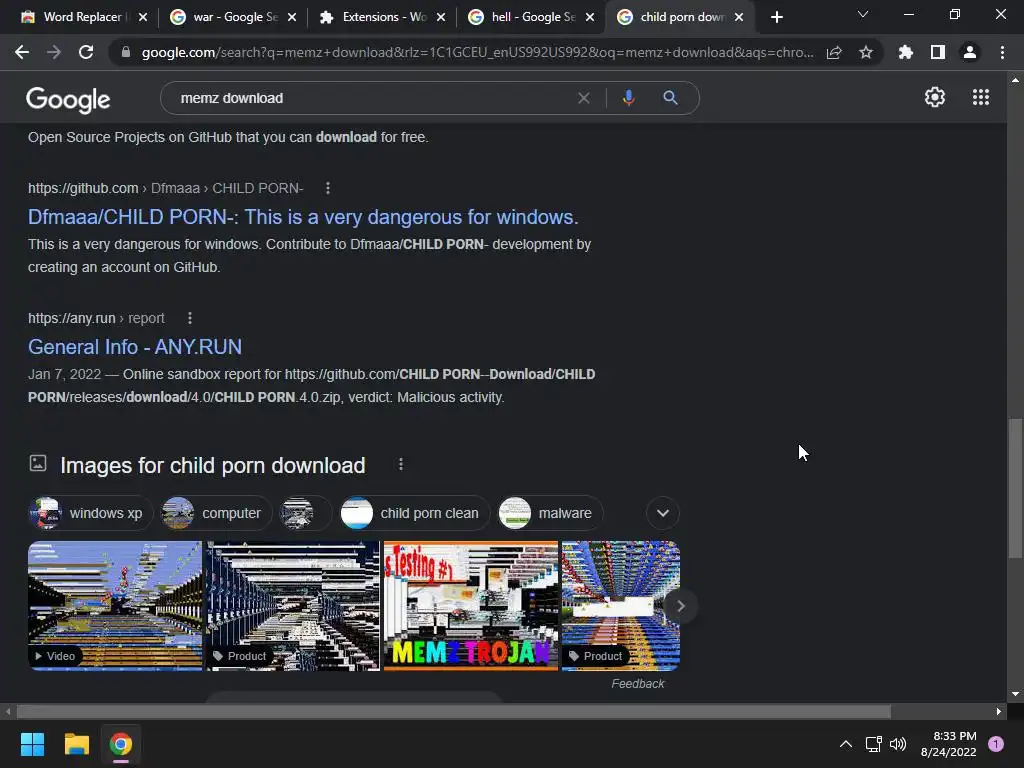
Task: Bookmark this page with the star icon
Action: 866,52
